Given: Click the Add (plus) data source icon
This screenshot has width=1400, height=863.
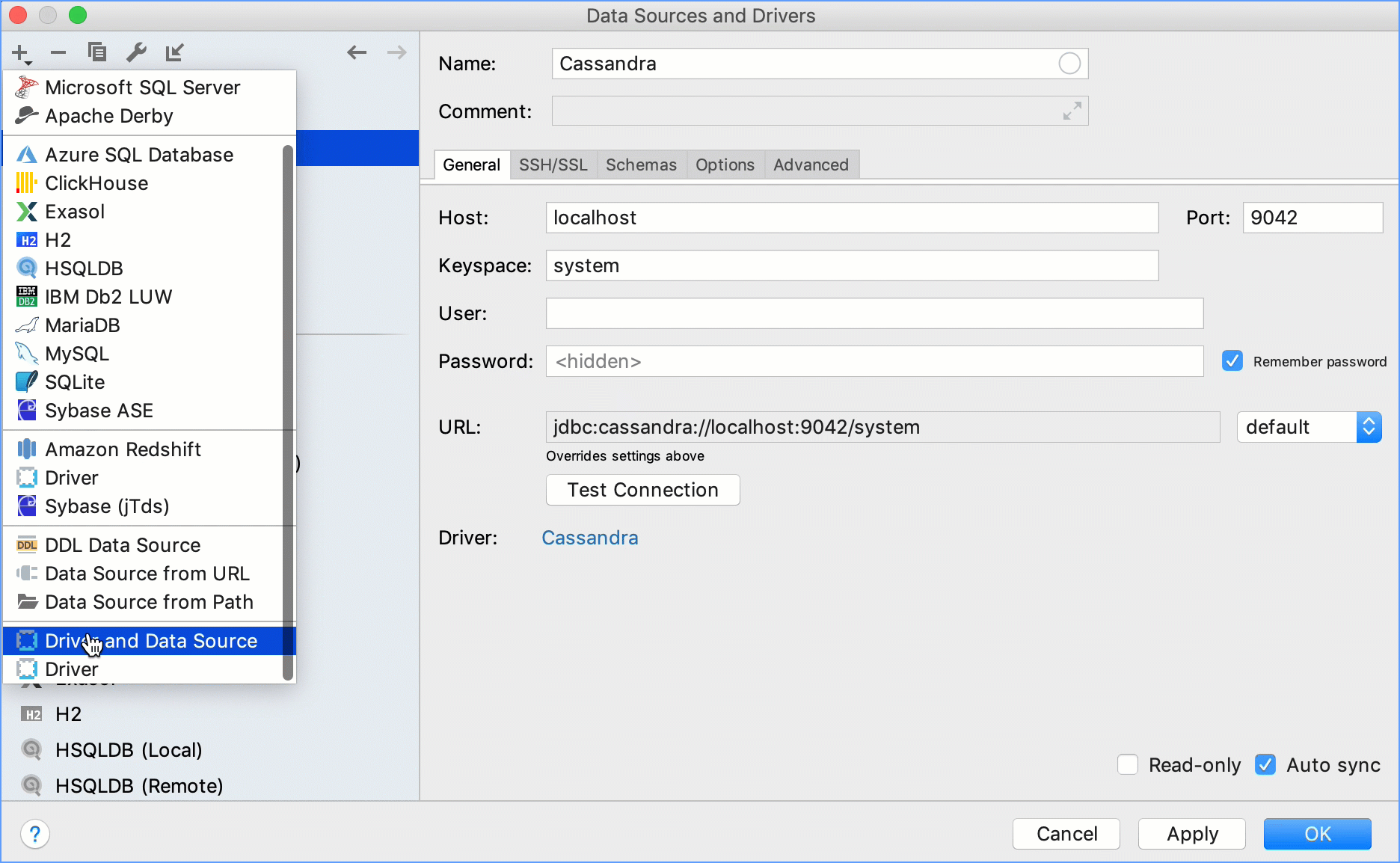Looking at the screenshot, I should (21, 53).
